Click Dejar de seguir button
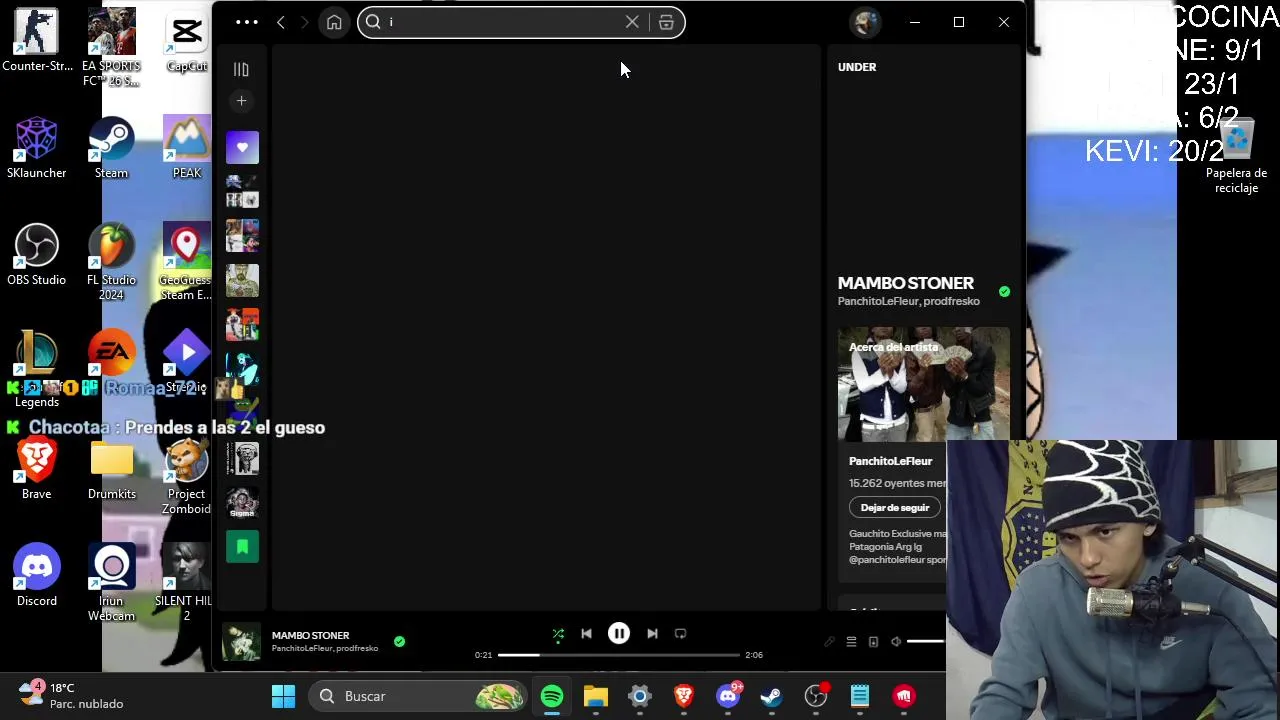The width and height of the screenshot is (1280, 720). point(895,508)
